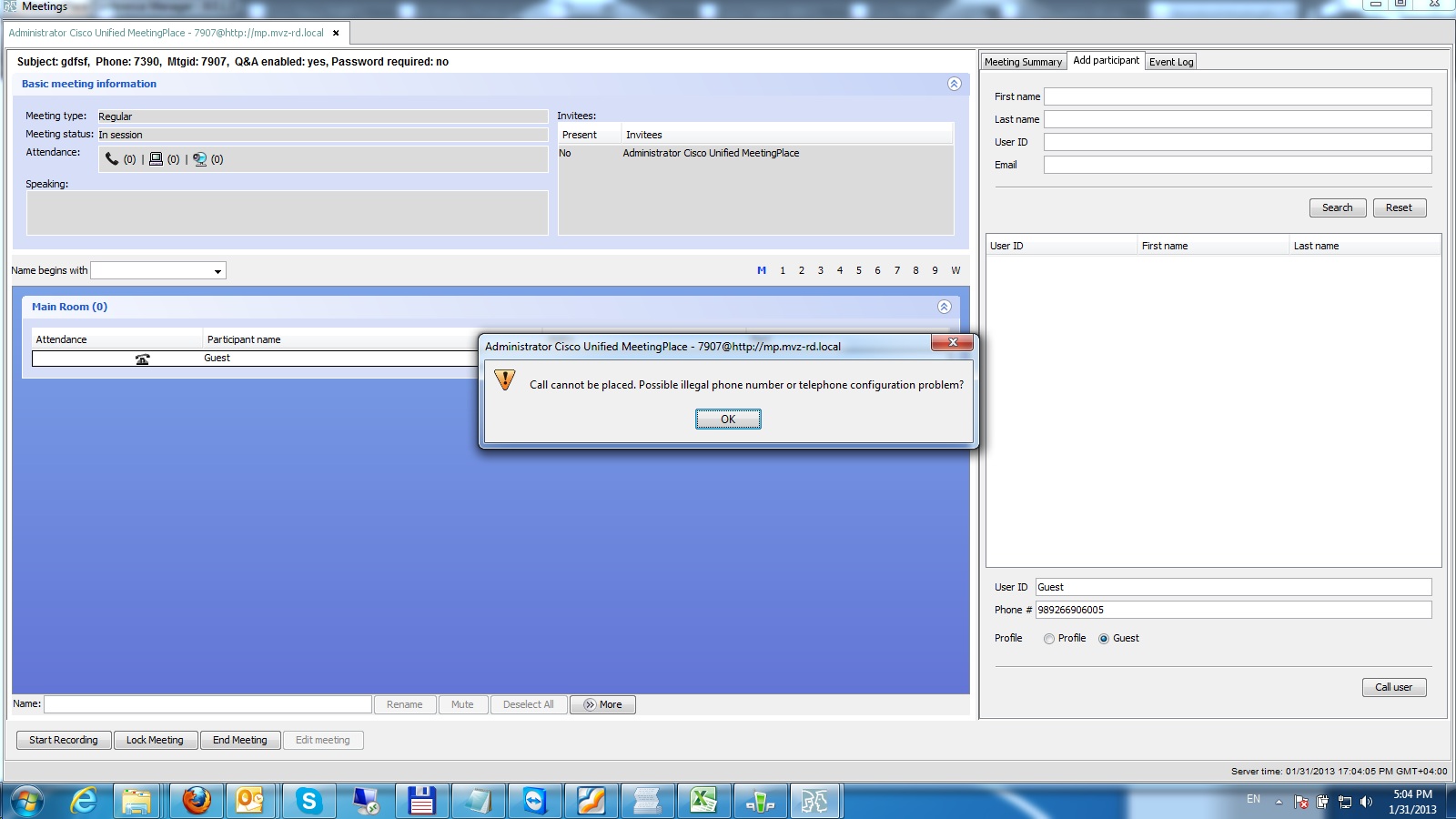Open the Windows Start menu
The height and width of the screenshot is (819, 1456).
(26, 802)
